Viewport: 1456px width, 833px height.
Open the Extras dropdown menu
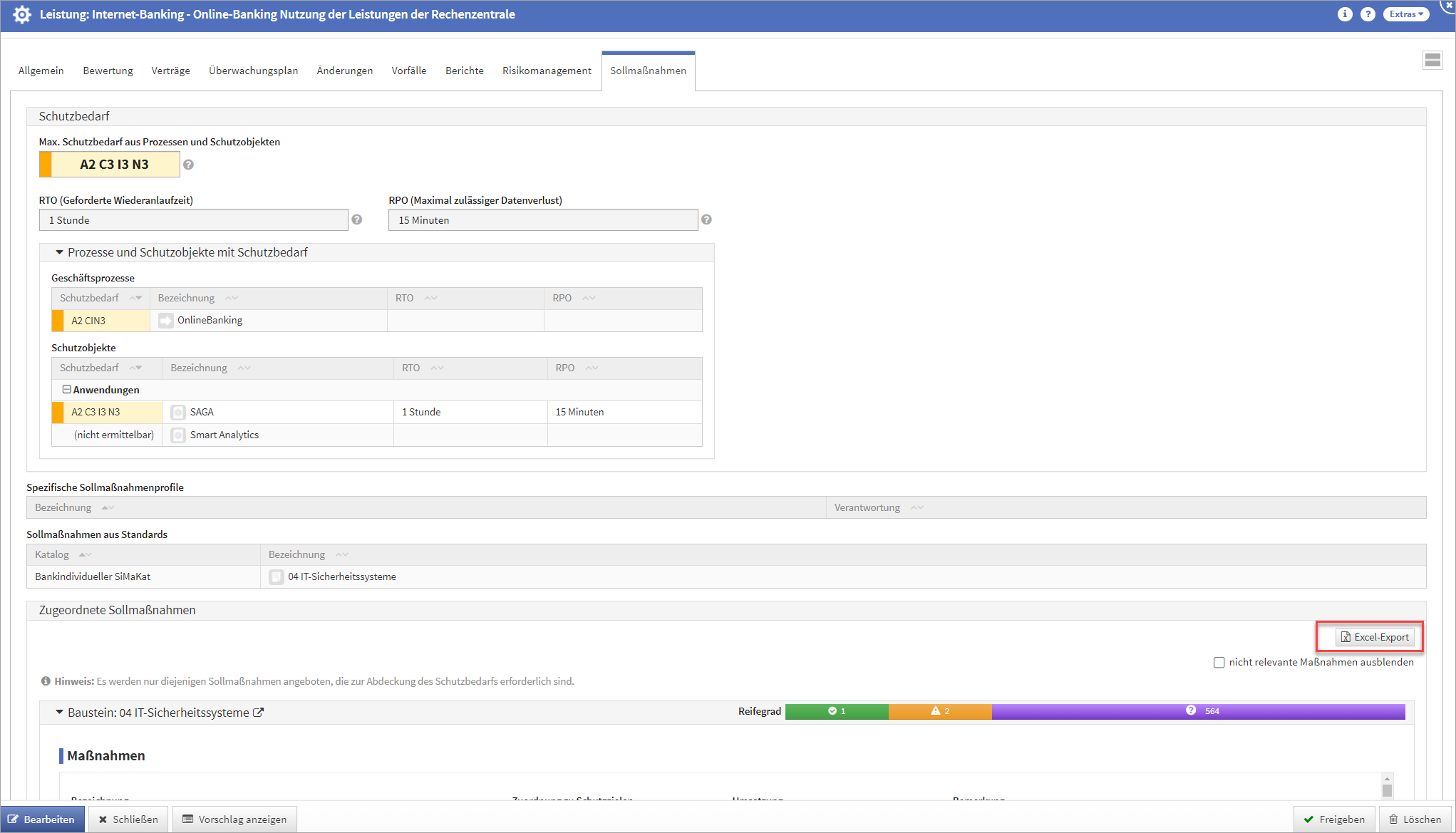[1405, 14]
